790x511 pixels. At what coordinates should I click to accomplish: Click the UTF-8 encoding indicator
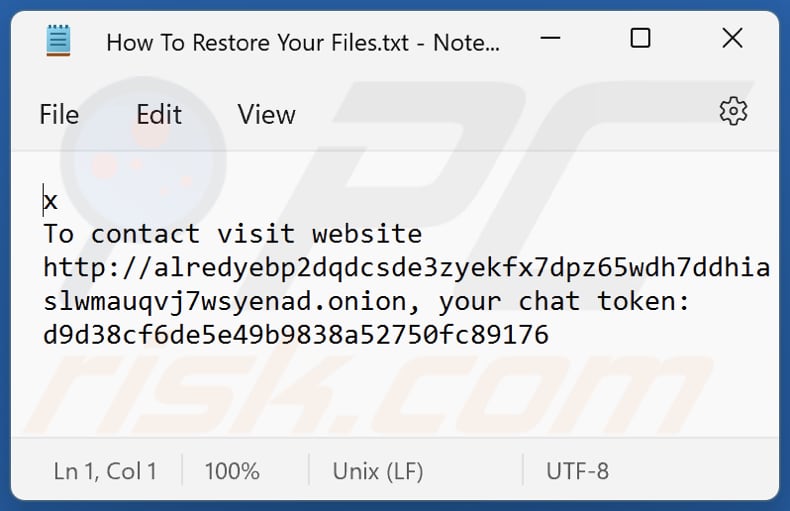(x=577, y=471)
